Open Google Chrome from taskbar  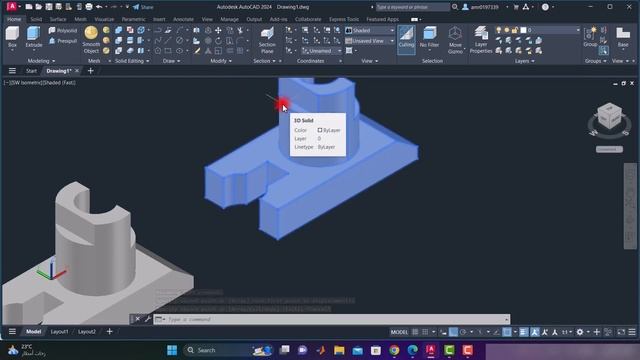click(x=394, y=350)
